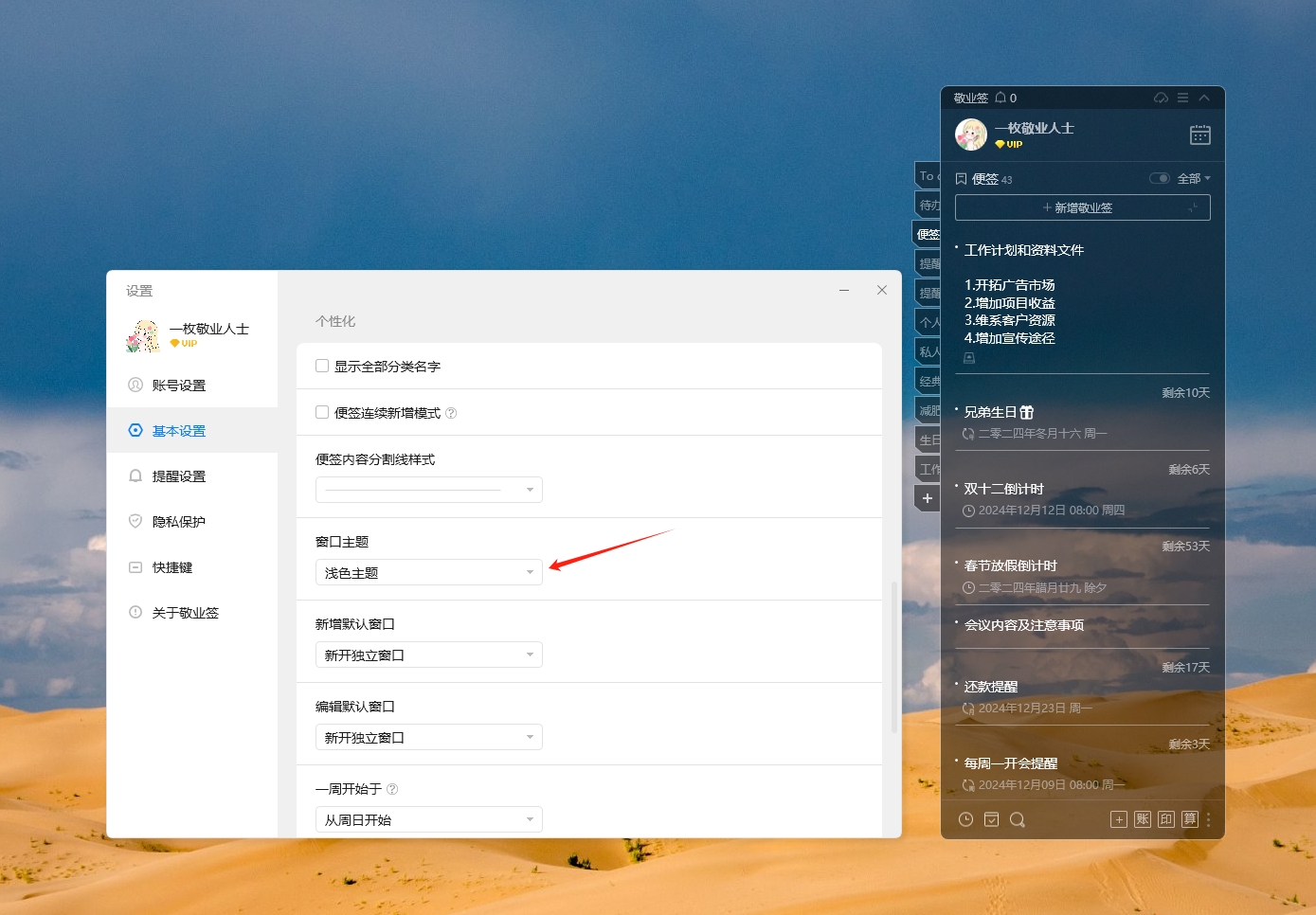
Task: Open the 窗口主题 浅色主题 dropdown
Action: [x=428, y=572]
